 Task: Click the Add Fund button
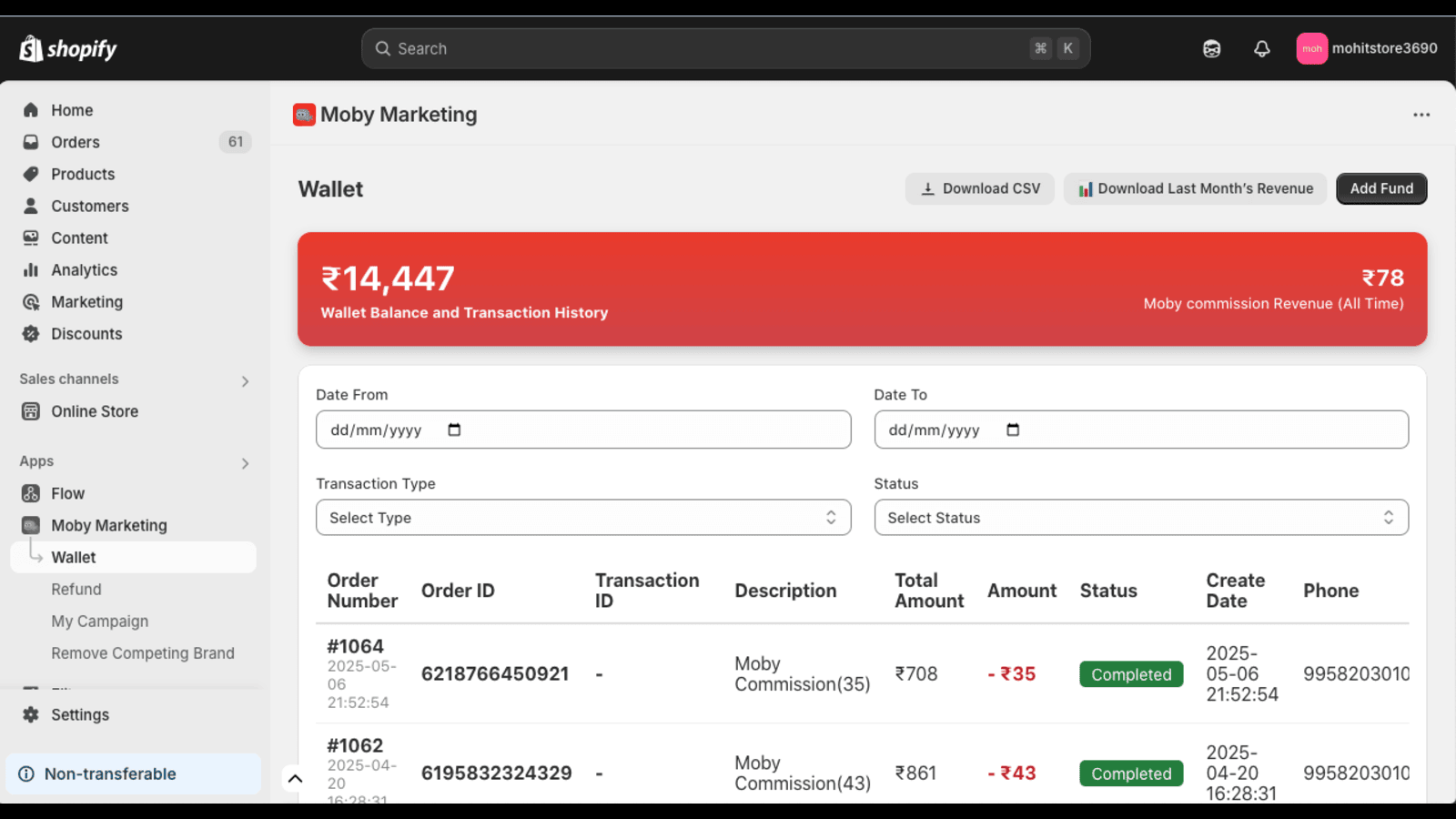[1381, 188]
